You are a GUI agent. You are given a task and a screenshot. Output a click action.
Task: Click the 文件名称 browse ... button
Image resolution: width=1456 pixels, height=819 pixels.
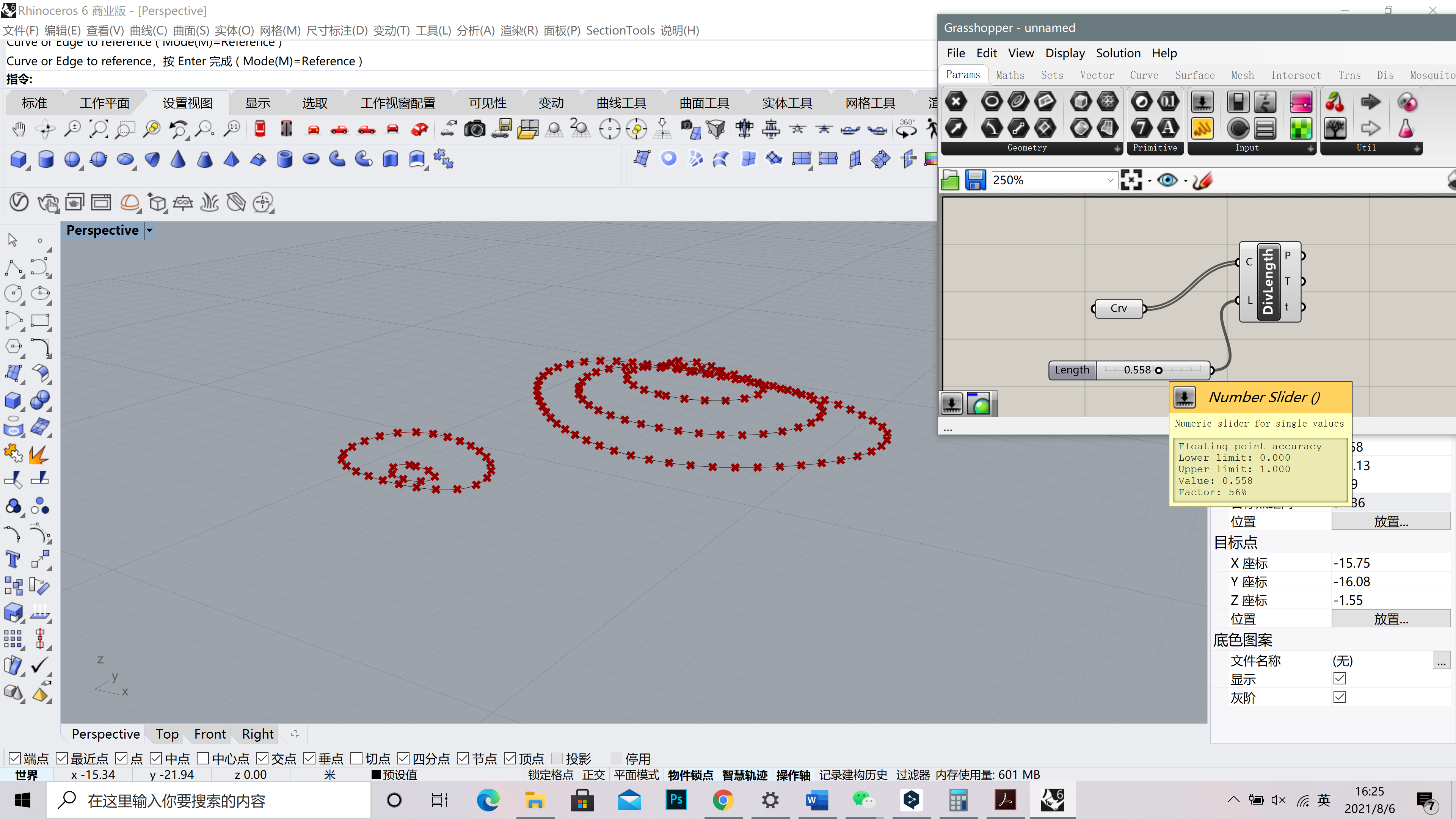coord(1441,660)
